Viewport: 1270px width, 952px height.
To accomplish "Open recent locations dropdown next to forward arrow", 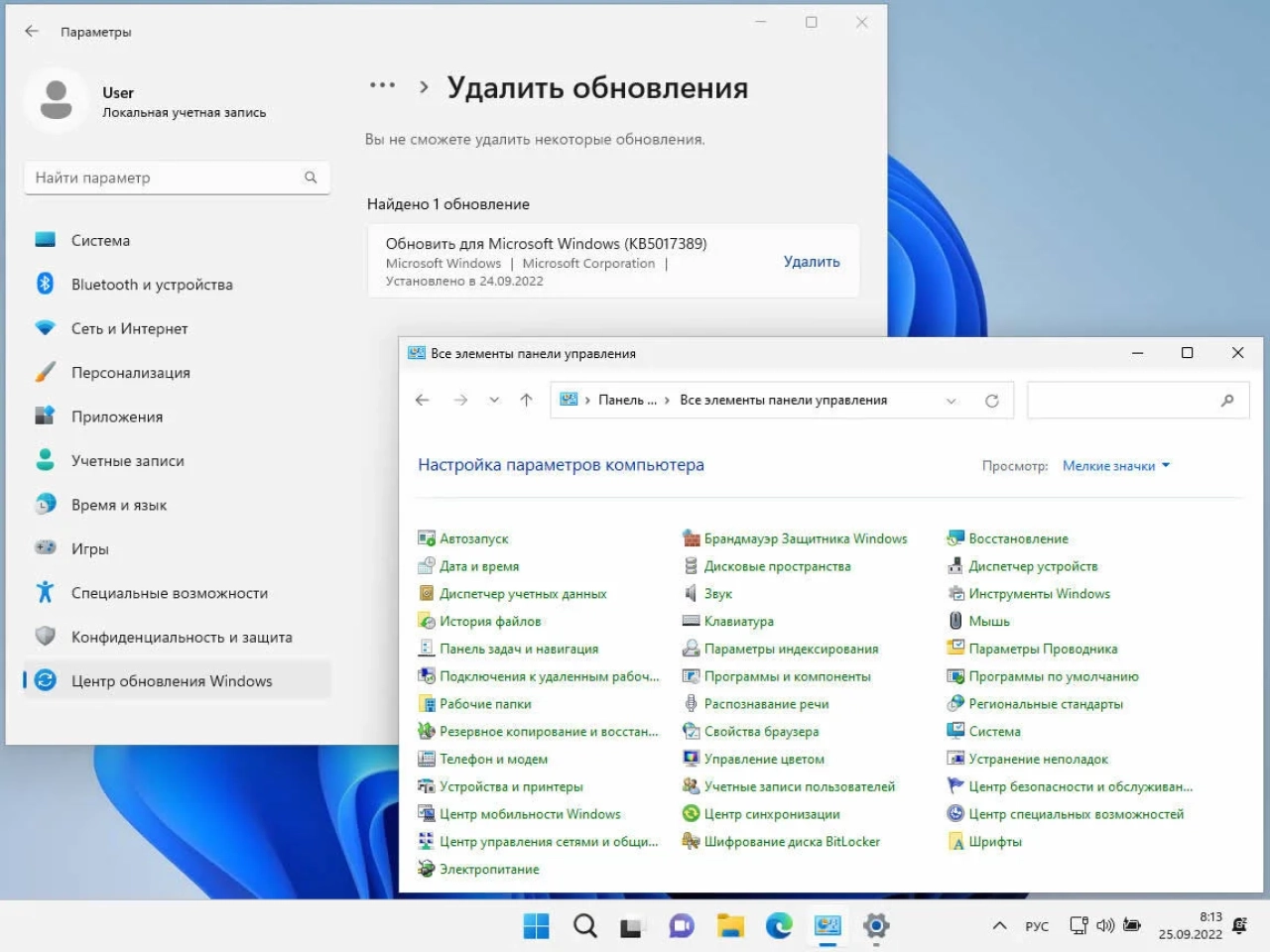I will pos(494,400).
